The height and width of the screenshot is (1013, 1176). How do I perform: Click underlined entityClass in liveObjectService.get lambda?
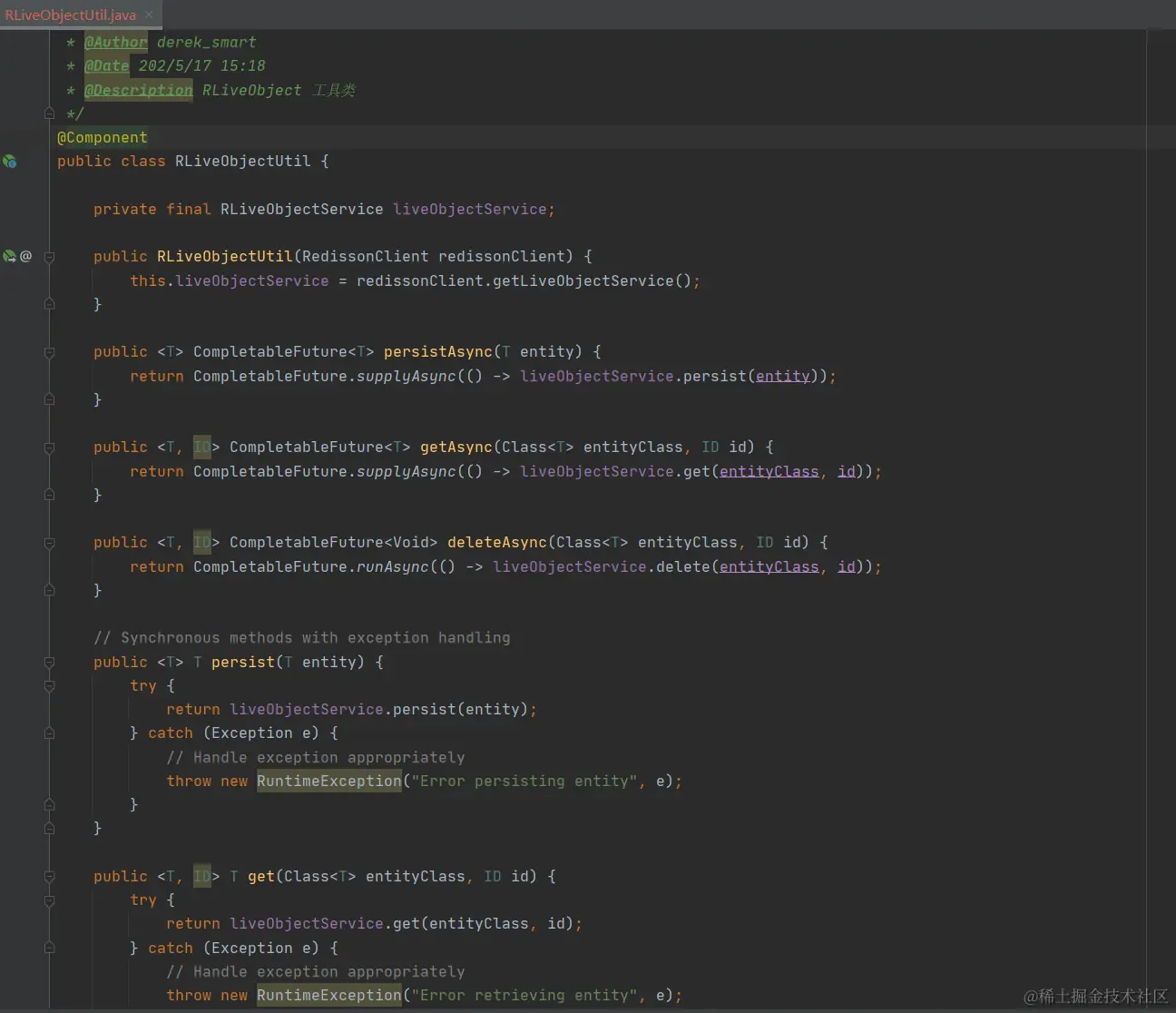pyautogui.click(x=769, y=471)
